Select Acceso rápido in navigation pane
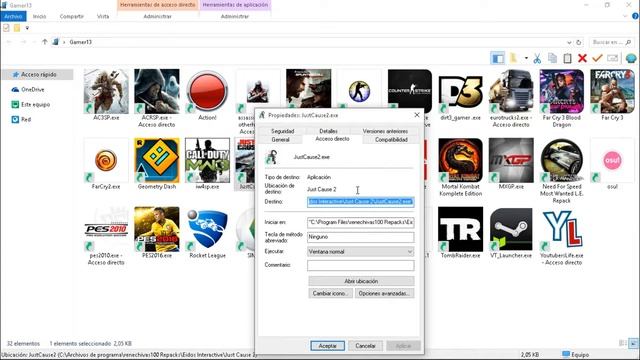Screen dimensions: 640x360 (38, 75)
